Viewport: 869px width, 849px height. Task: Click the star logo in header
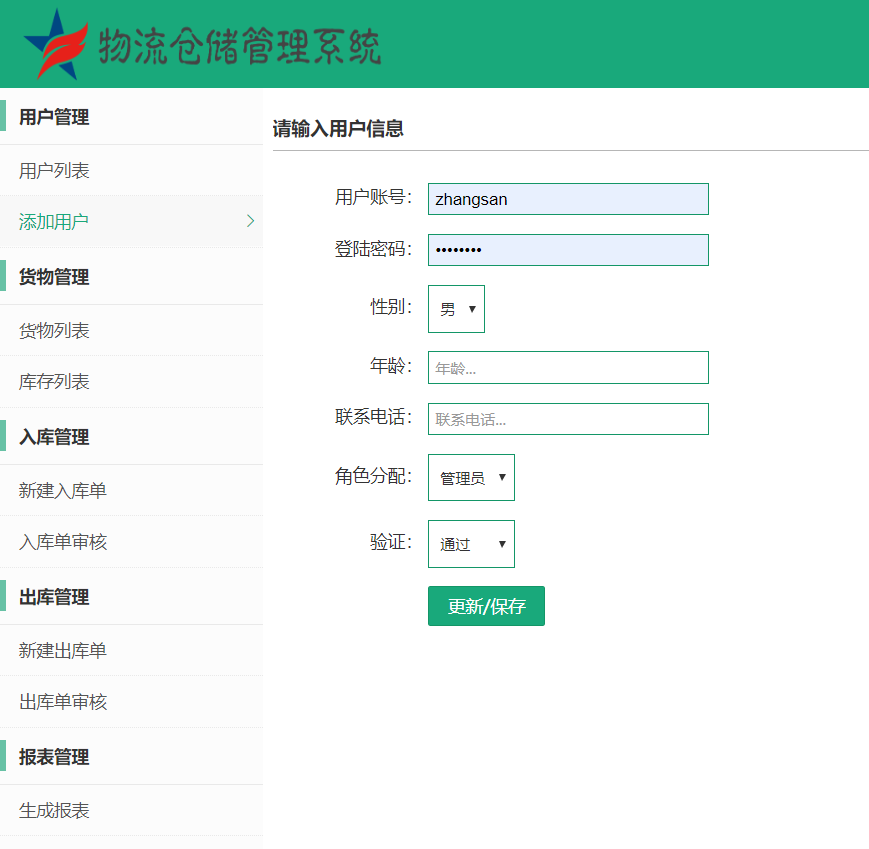tap(56, 44)
